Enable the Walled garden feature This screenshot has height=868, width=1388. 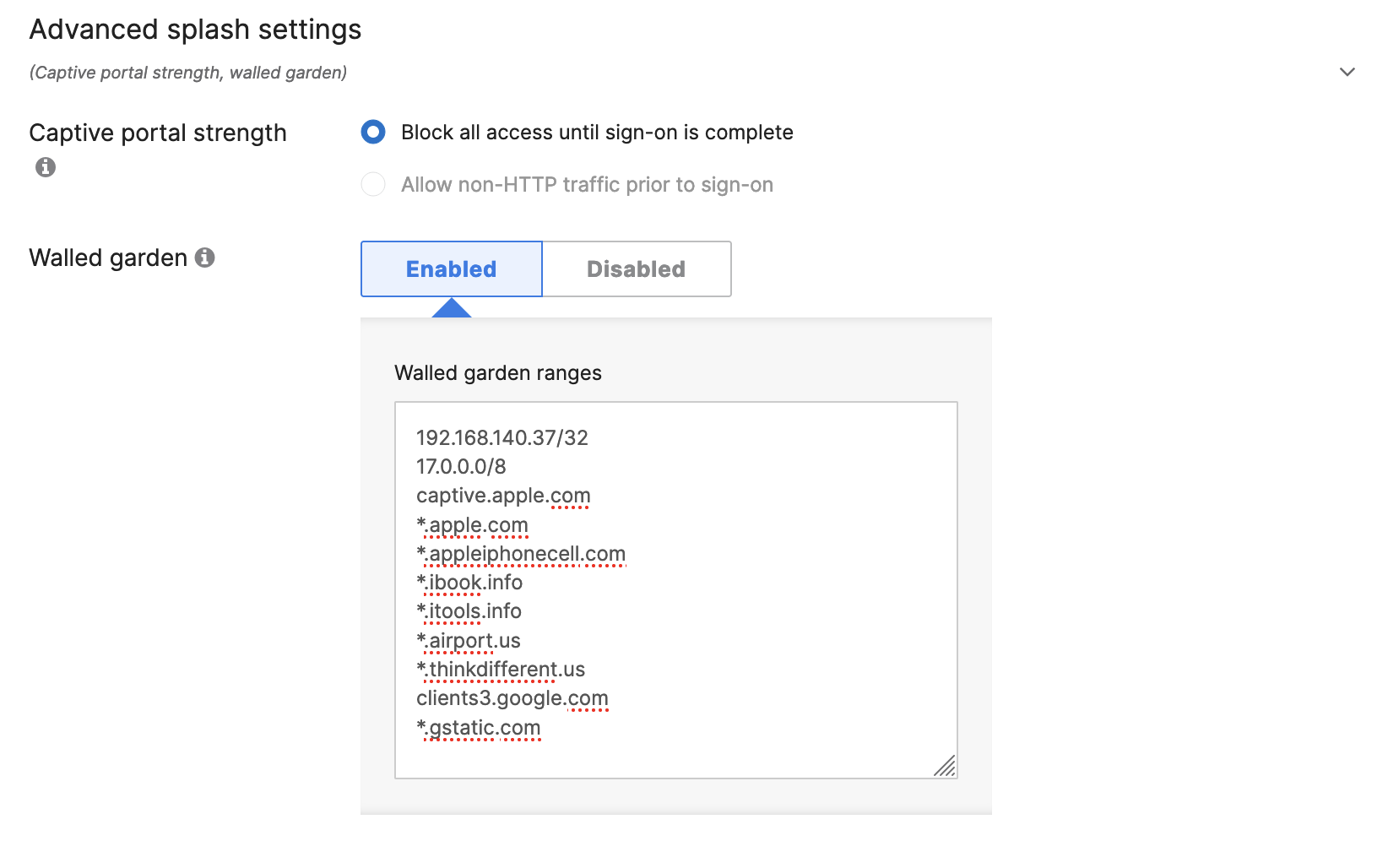[451, 269]
